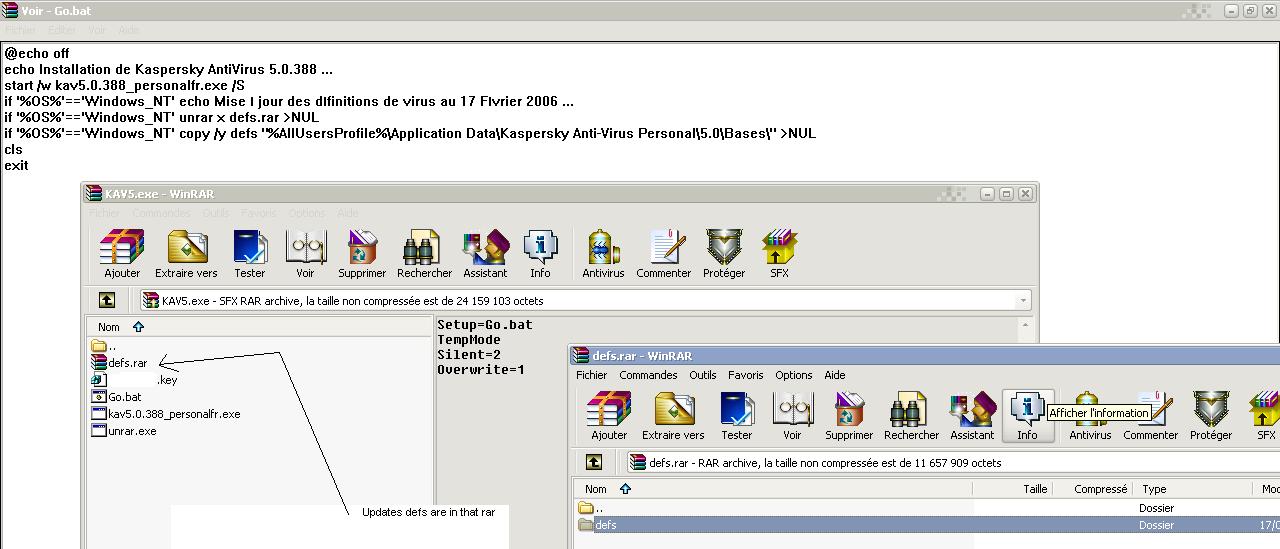Open Favoris menu in defs.rar WinRAR
Image resolution: width=1280 pixels, height=549 pixels.
tap(746, 375)
